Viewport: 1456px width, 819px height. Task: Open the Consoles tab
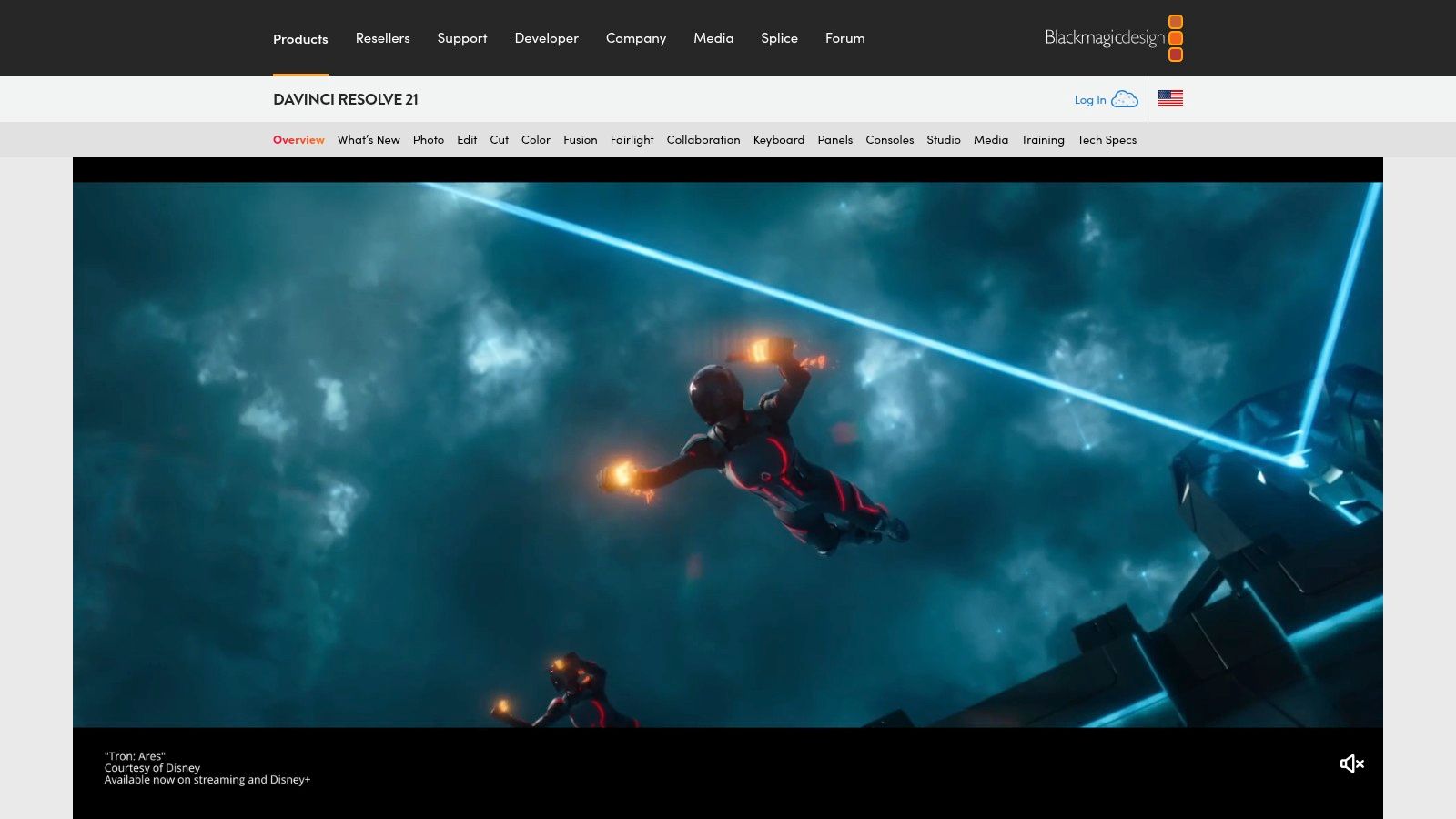[x=890, y=140]
